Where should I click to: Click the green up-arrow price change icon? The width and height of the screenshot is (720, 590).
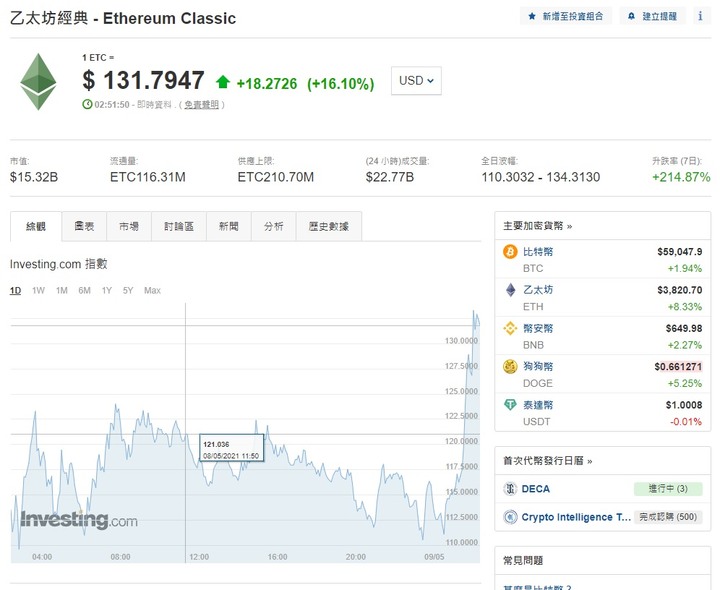point(223,82)
